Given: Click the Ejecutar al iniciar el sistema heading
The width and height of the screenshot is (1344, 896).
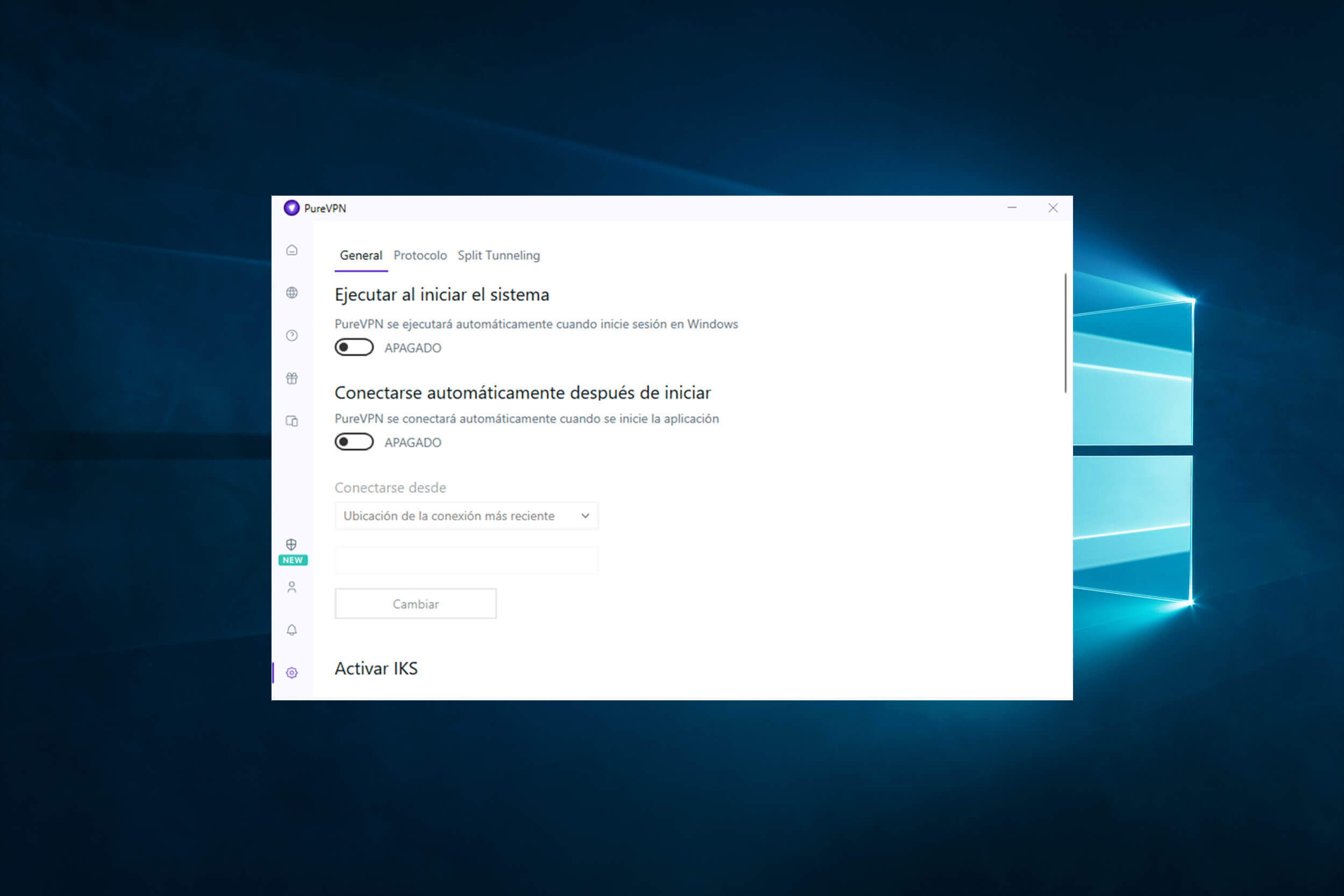Looking at the screenshot, I should click(442, 295).
